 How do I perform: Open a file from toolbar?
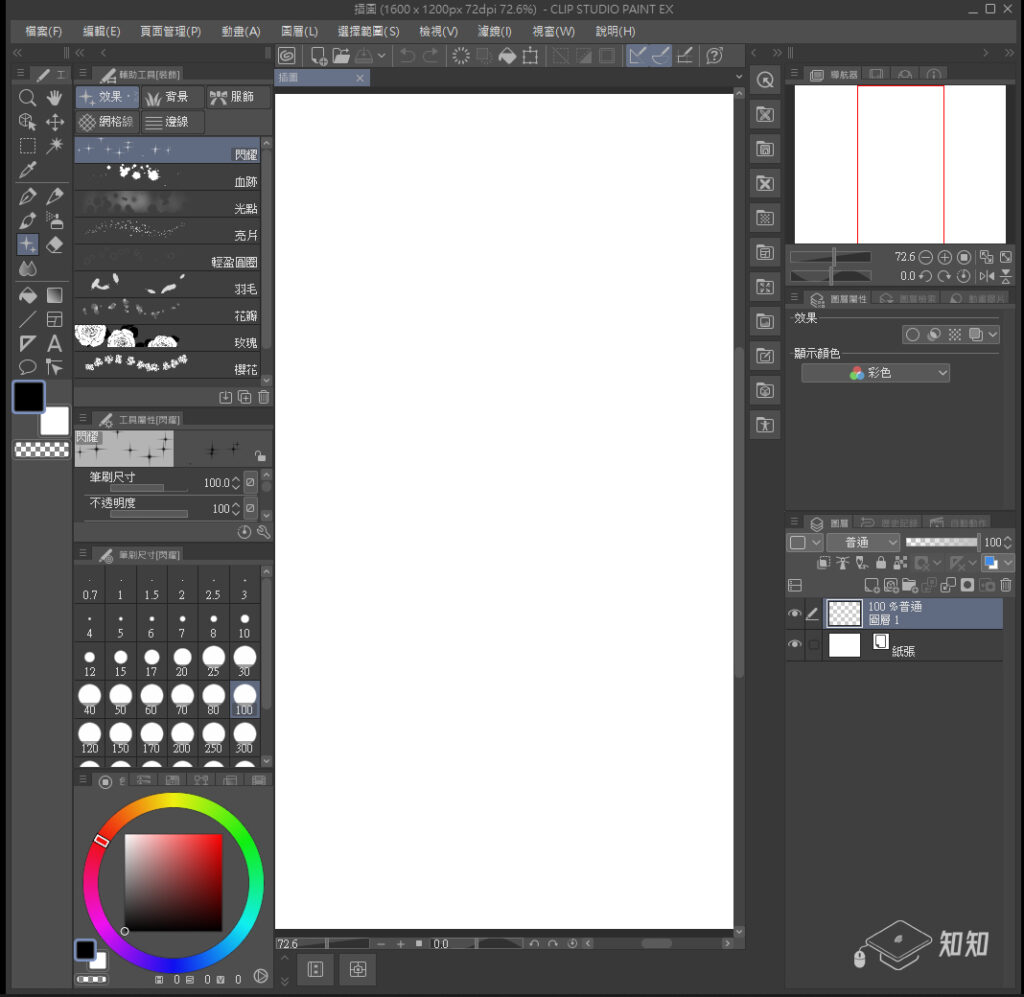pyautogui.click(x=341, y=56)
